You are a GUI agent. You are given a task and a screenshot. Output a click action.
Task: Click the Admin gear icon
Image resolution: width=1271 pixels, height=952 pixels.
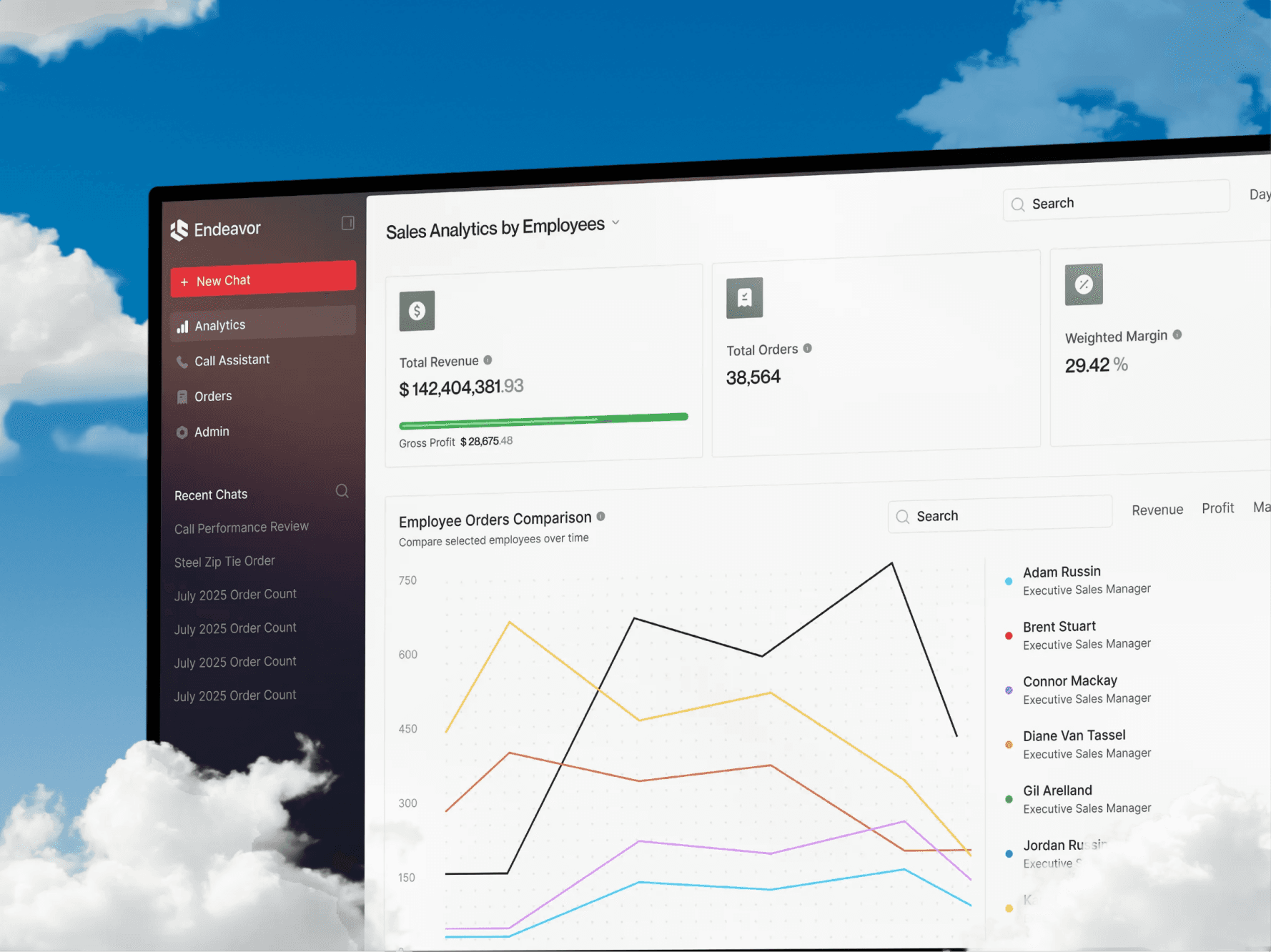(x=182, y=432)
